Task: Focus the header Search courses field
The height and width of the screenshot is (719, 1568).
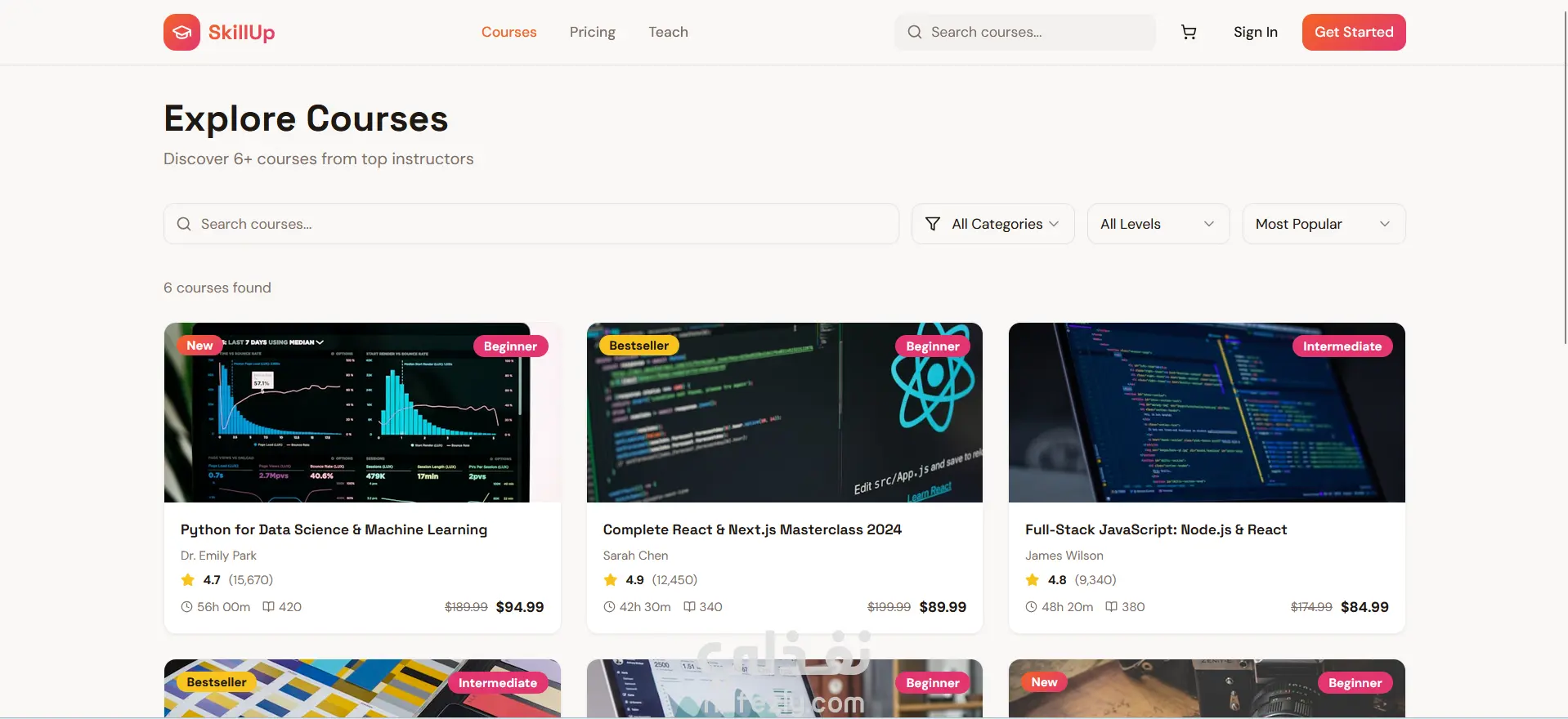Action: (x=1025, y=32)
